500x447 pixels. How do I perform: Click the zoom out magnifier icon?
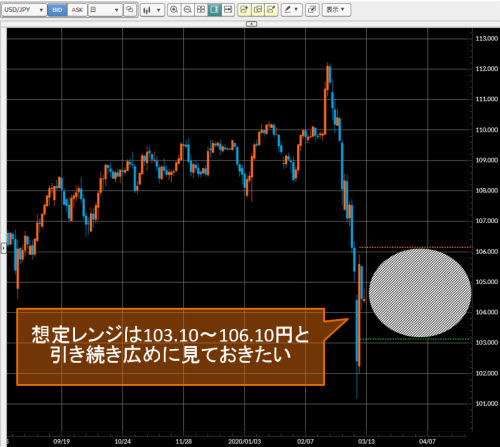coord(187,10)
